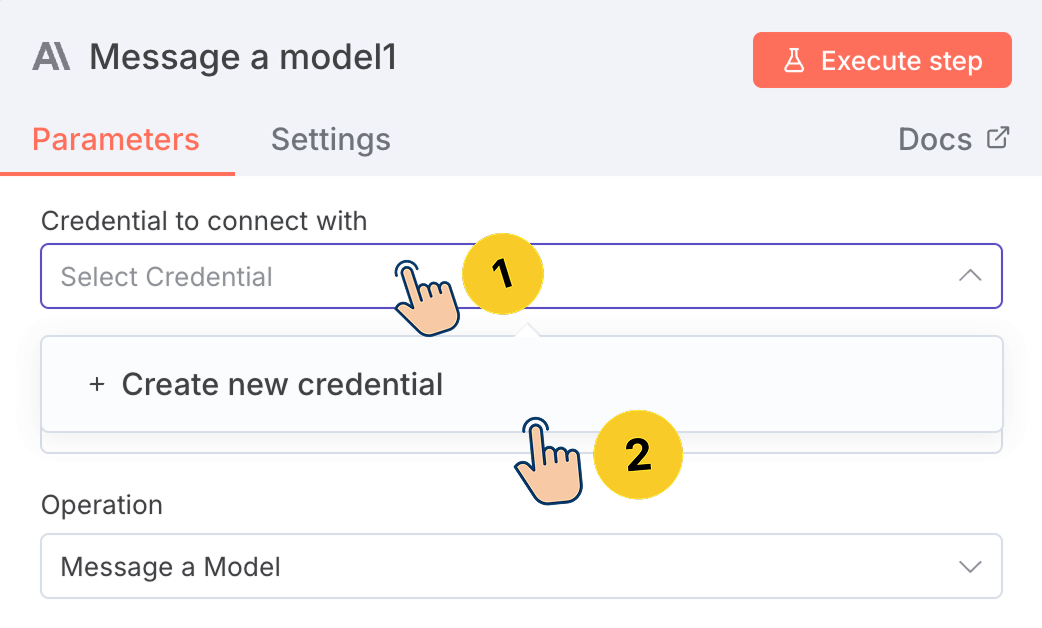Click the external link icon beside Docs
The width and height of the screenshot is (1042, 628).
tap(998, 138)
